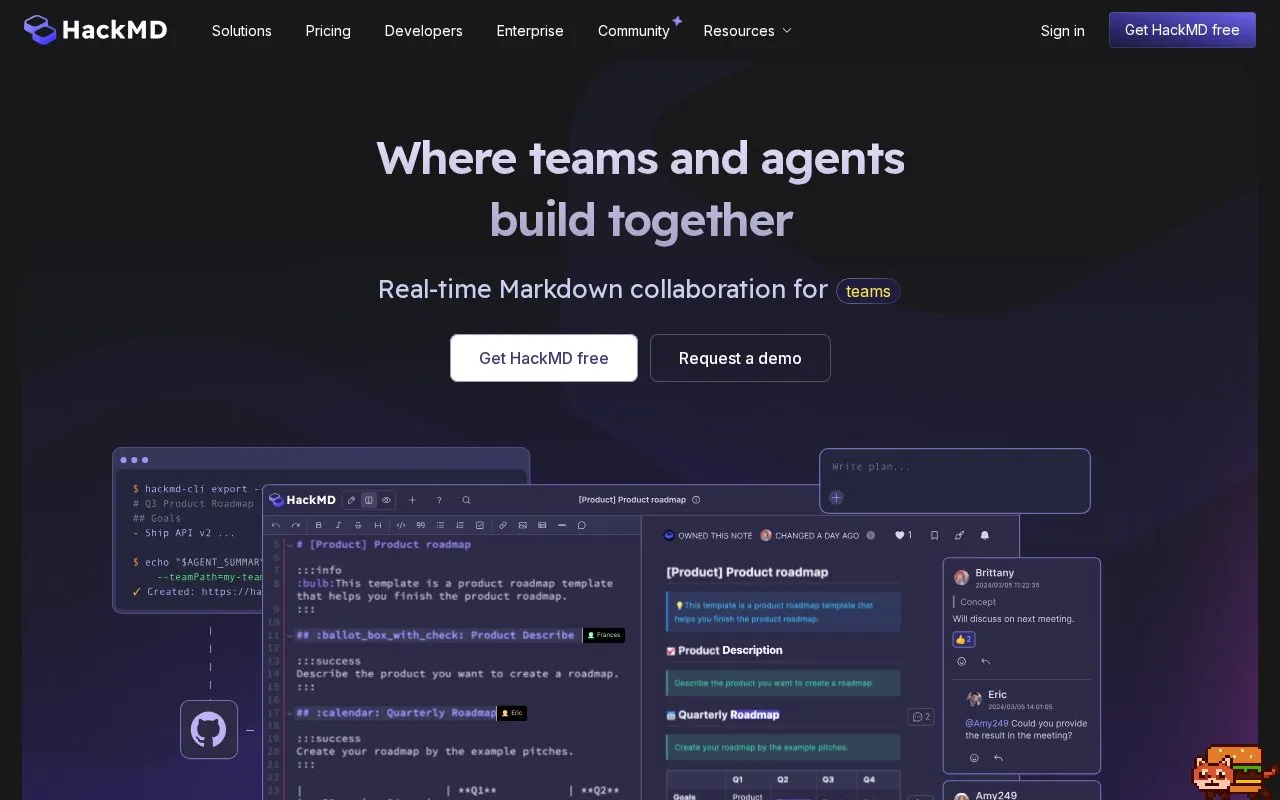1280x800 pixels.
Task: Click the HackMD logo in the site header
Action: (x=95, y=30)
